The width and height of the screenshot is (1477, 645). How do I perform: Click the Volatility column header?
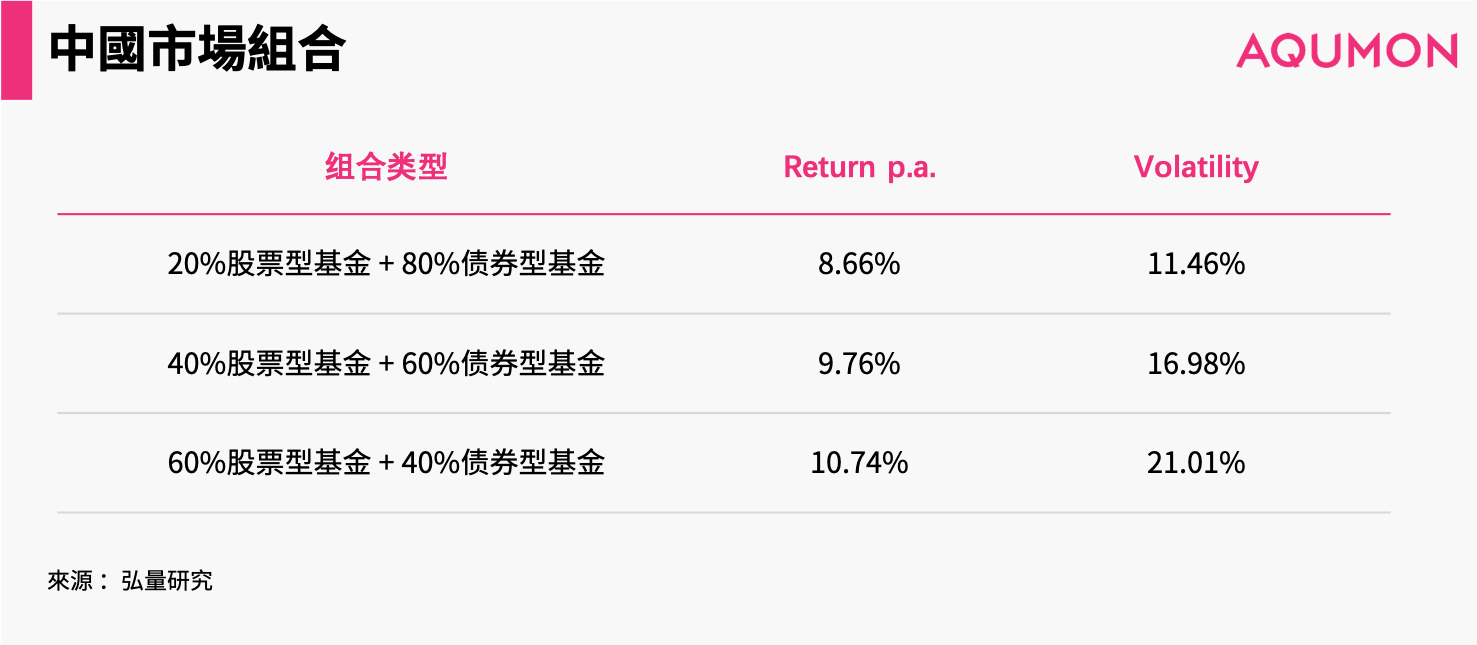[x=1196, y=167]
